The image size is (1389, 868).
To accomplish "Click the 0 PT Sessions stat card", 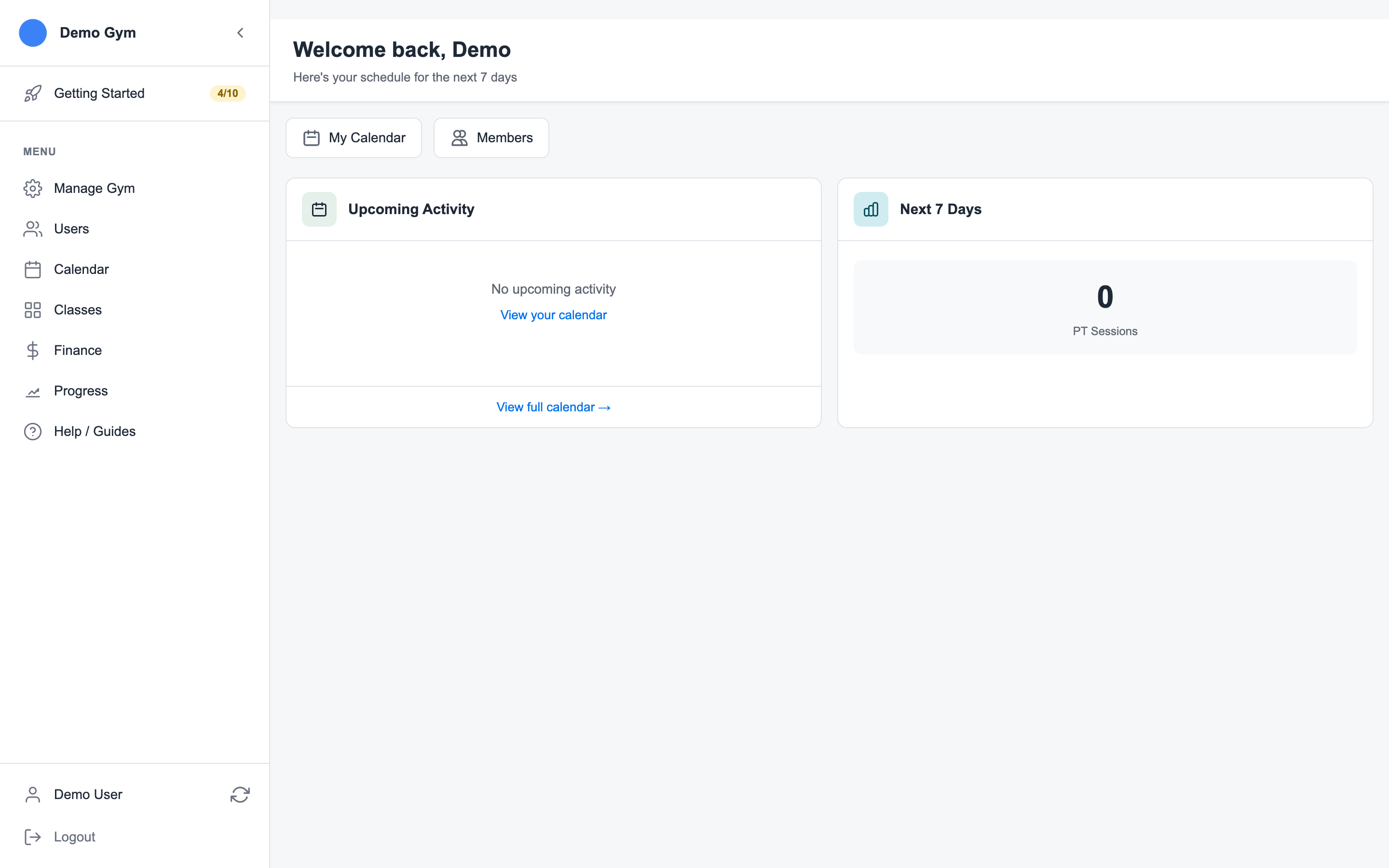I will pyautogui.click(x=1105, y=308).
